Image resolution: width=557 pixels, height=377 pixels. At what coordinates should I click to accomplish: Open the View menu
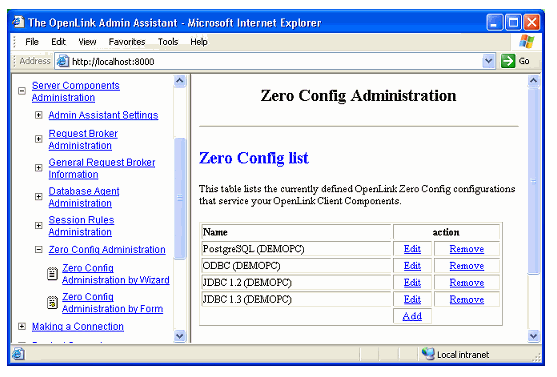87,42
